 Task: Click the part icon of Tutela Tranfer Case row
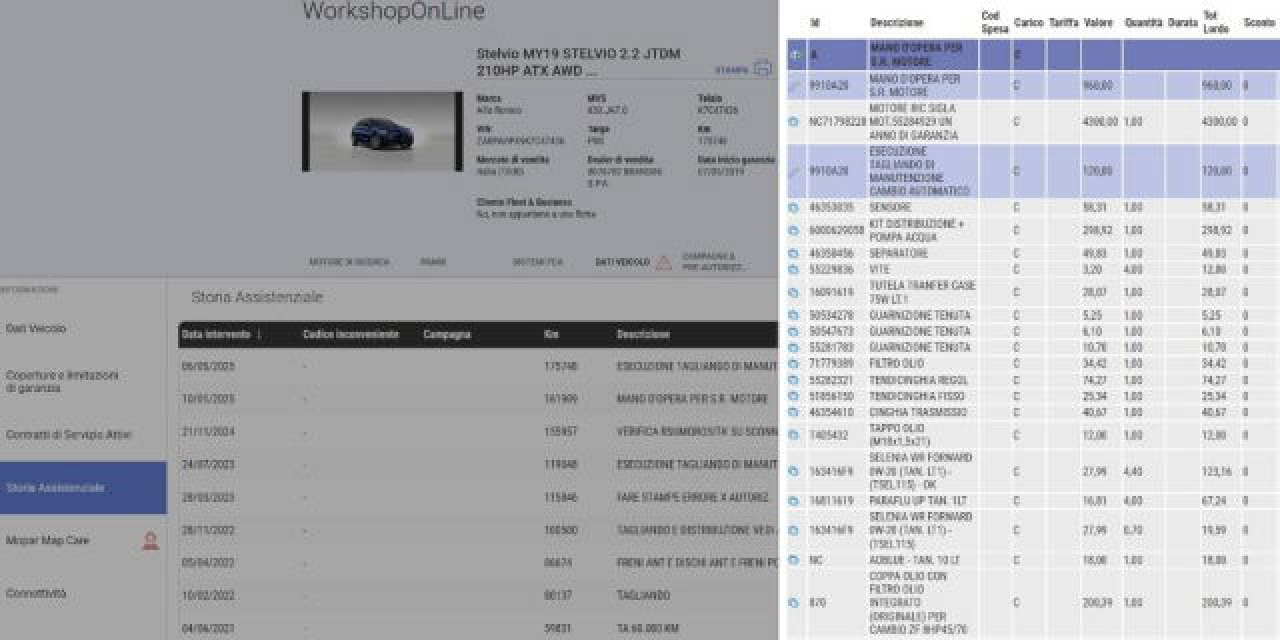pos(794,293)
